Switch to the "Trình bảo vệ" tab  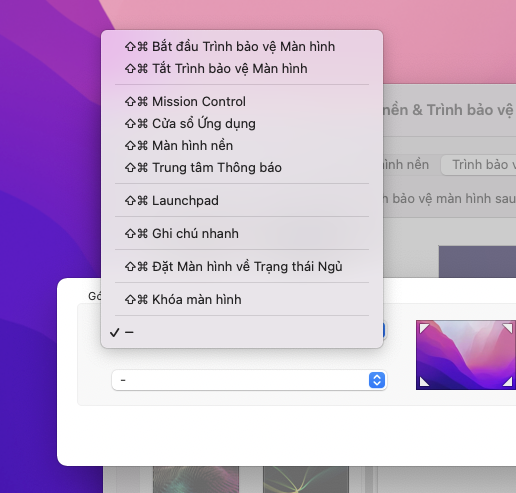tap(479, 165)
